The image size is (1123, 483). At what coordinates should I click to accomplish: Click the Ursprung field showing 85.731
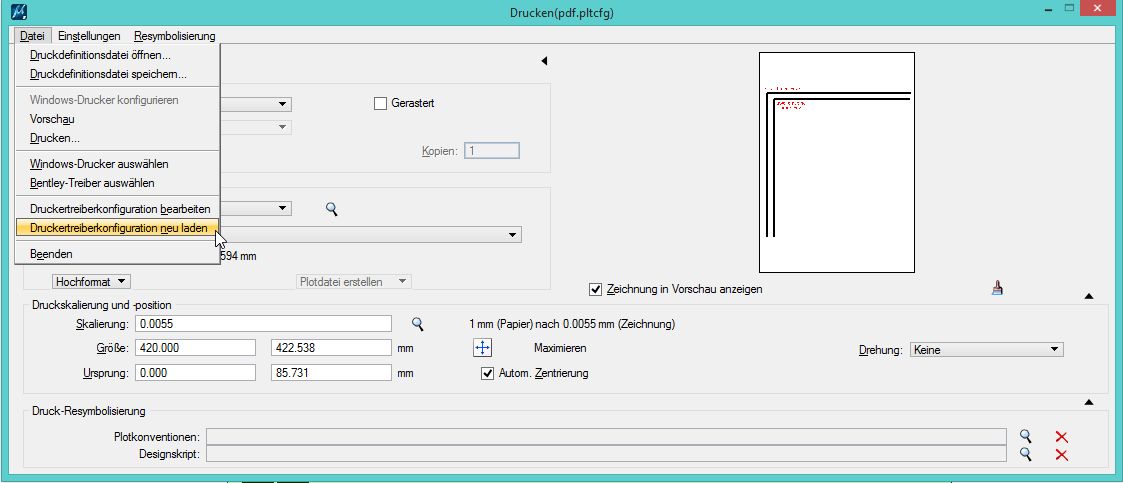pos(332,373)
